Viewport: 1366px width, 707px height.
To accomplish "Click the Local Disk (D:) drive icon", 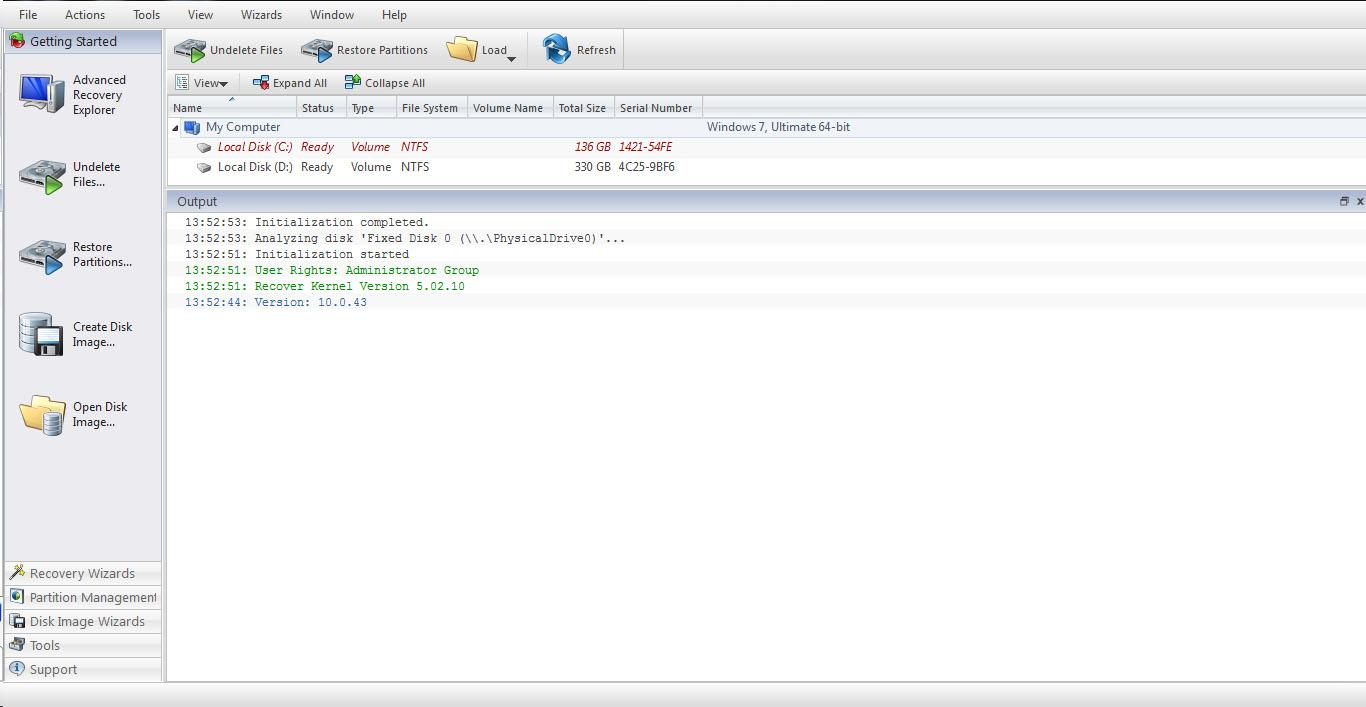I will tap(204, 167).
